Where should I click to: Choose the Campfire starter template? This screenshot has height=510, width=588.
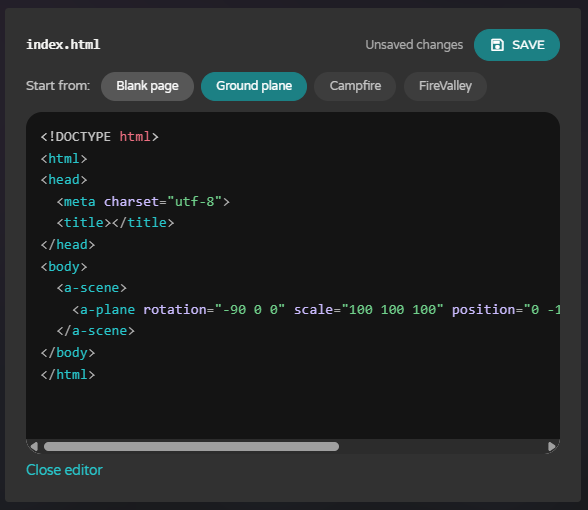click(x=355, y=86)
